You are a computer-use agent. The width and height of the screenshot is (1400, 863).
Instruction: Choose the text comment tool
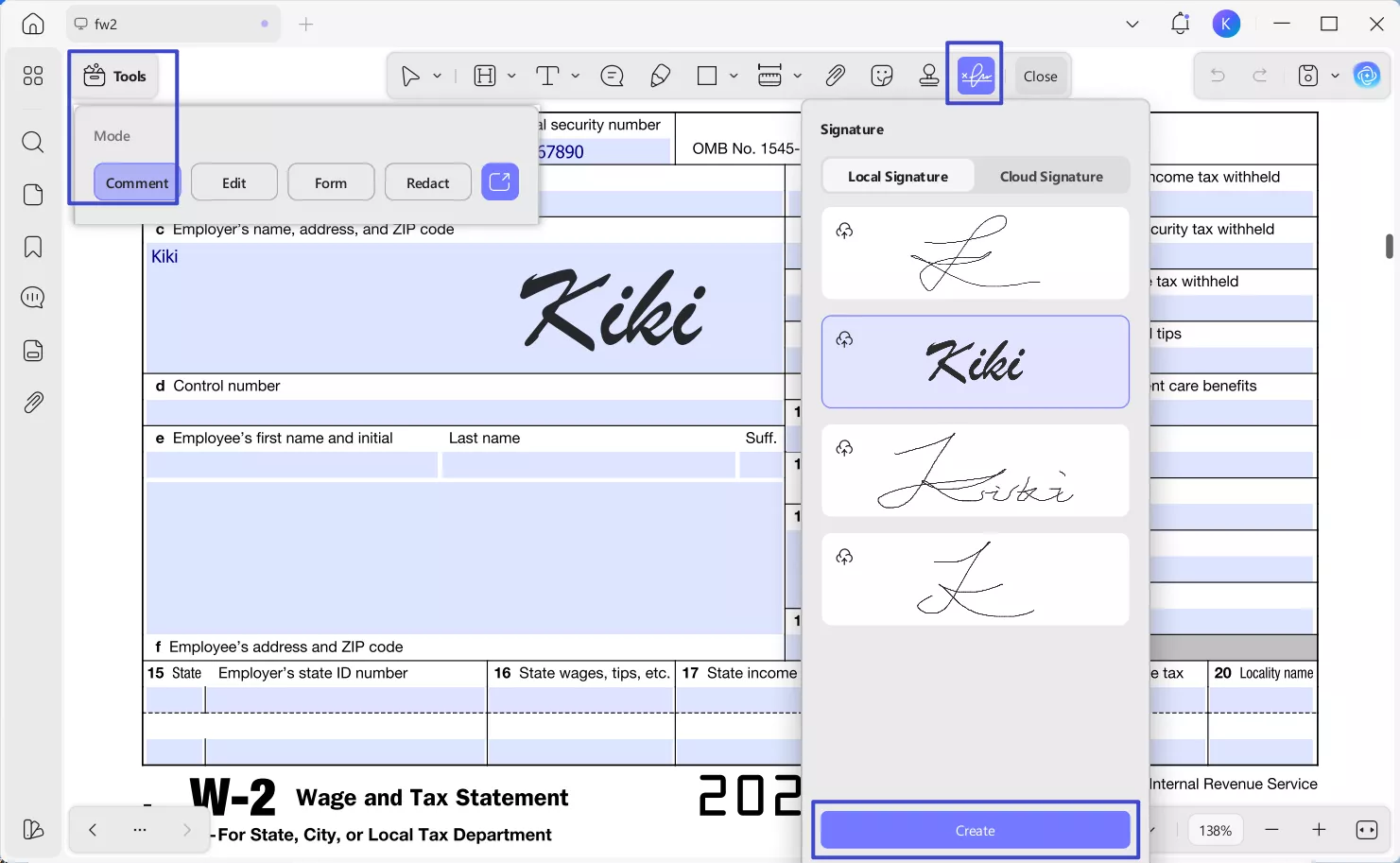[x=547, y=77]
